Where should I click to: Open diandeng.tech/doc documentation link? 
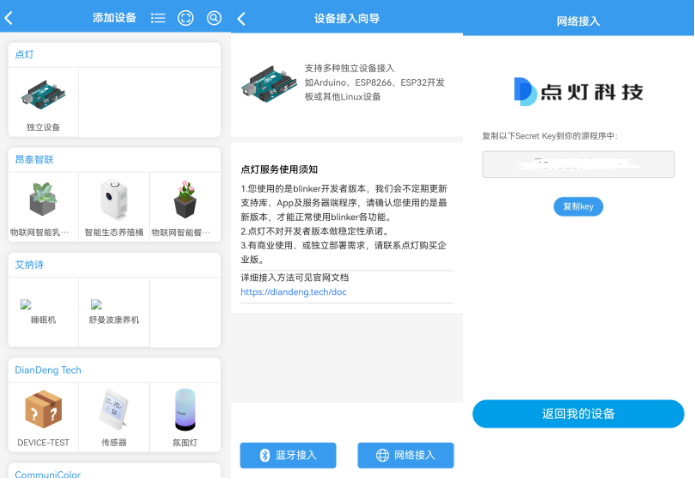pyautogui.click(x=293, y=292)
